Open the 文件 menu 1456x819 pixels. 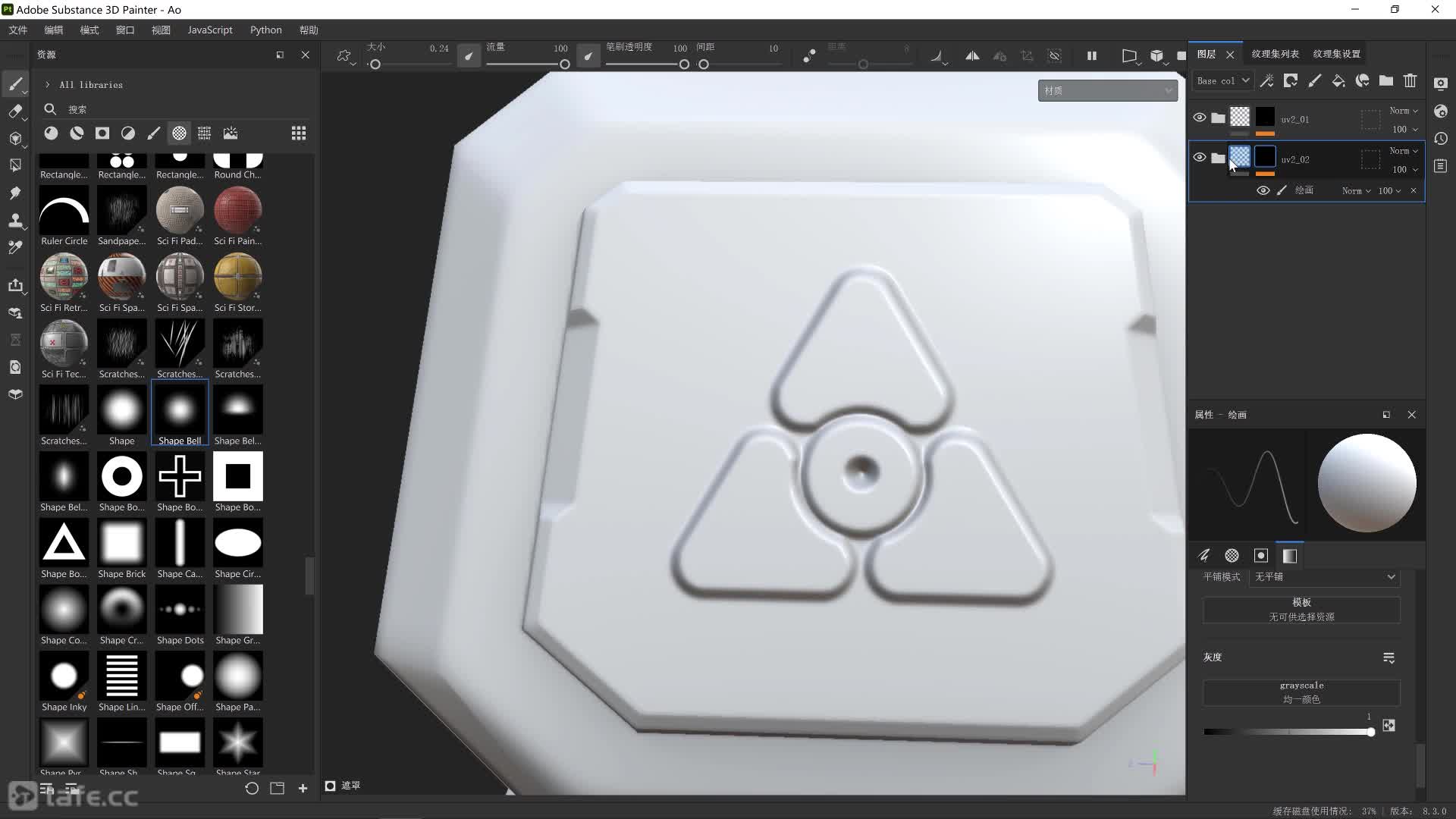click(18, 30)
